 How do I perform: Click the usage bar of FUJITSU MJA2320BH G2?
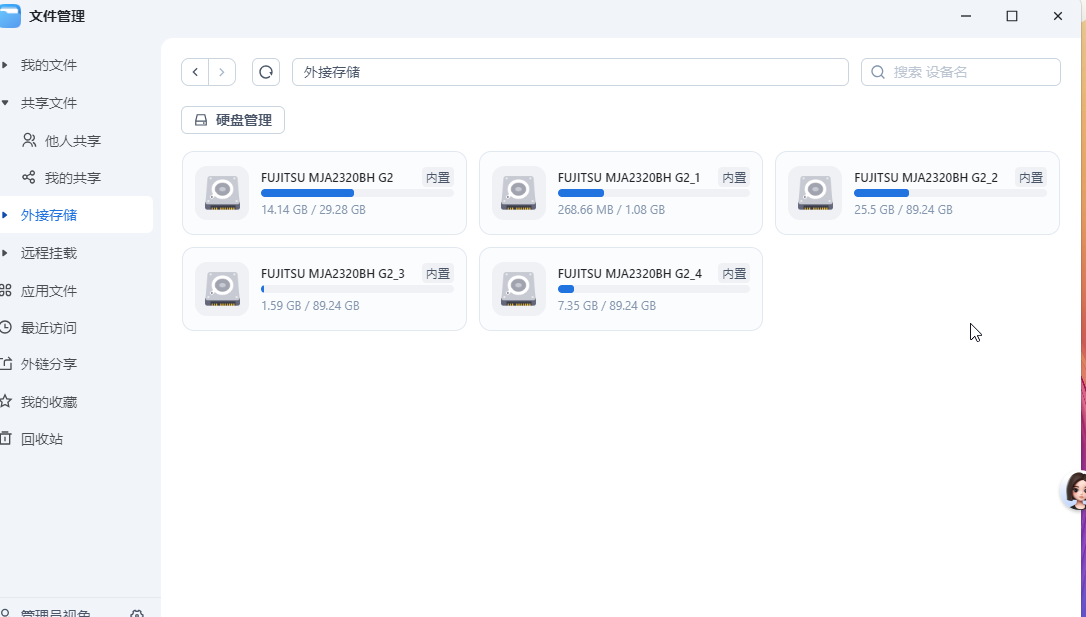[x=357, y=193]
